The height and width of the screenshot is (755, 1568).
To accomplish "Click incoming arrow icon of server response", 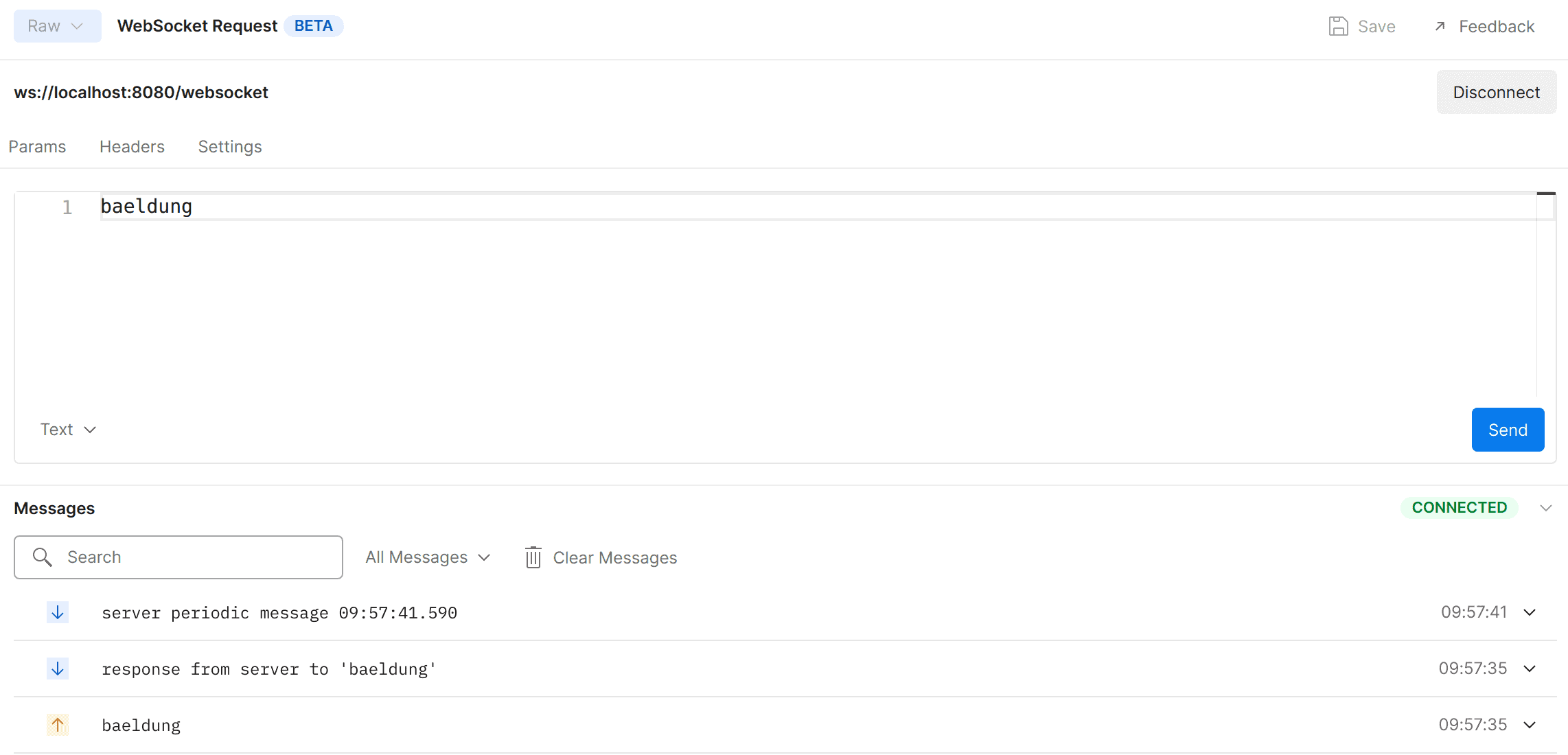I will [x=58, y=669].
